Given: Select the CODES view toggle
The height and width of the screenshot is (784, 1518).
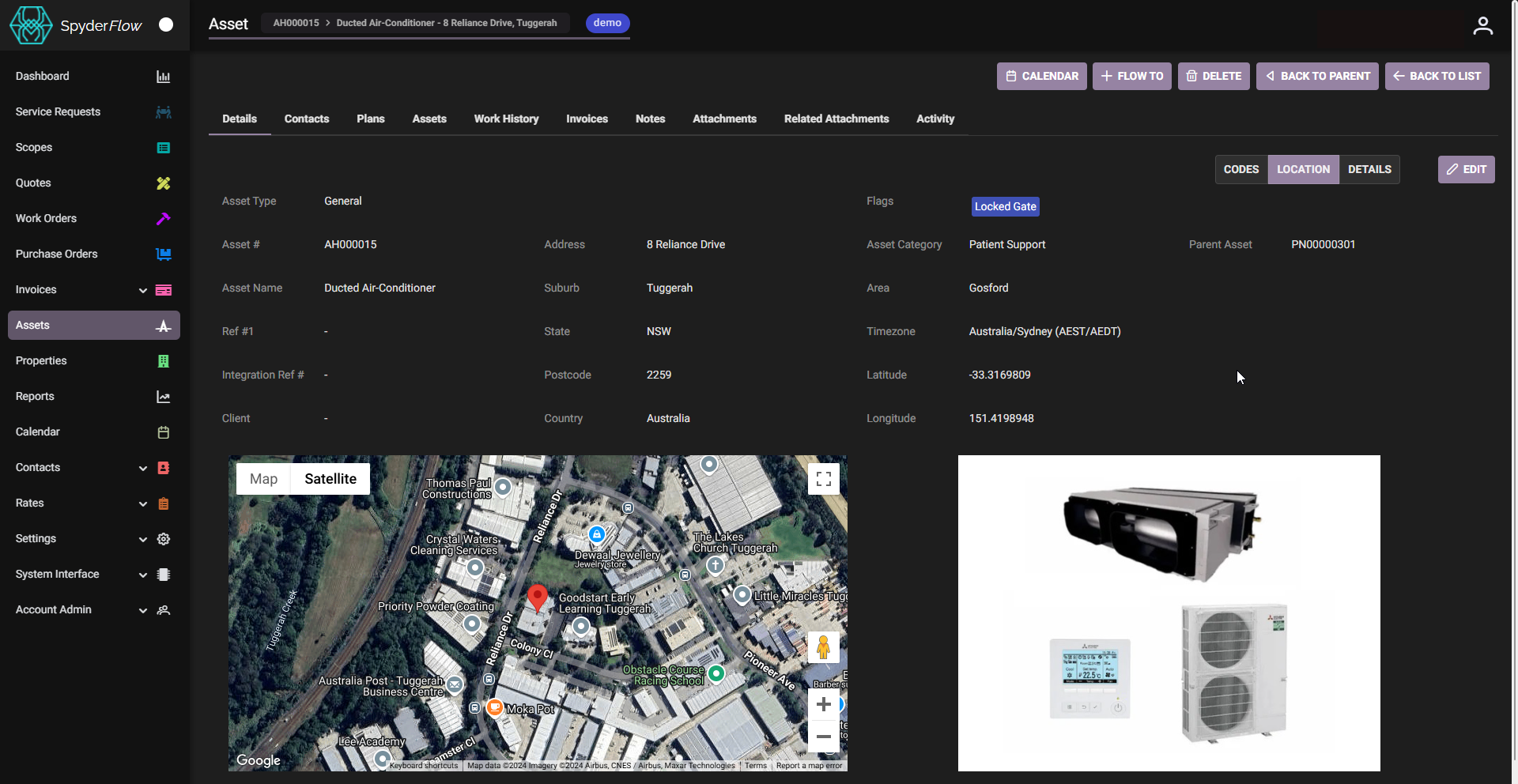Looking at the screenshot, I should (x=1240, y=169).
